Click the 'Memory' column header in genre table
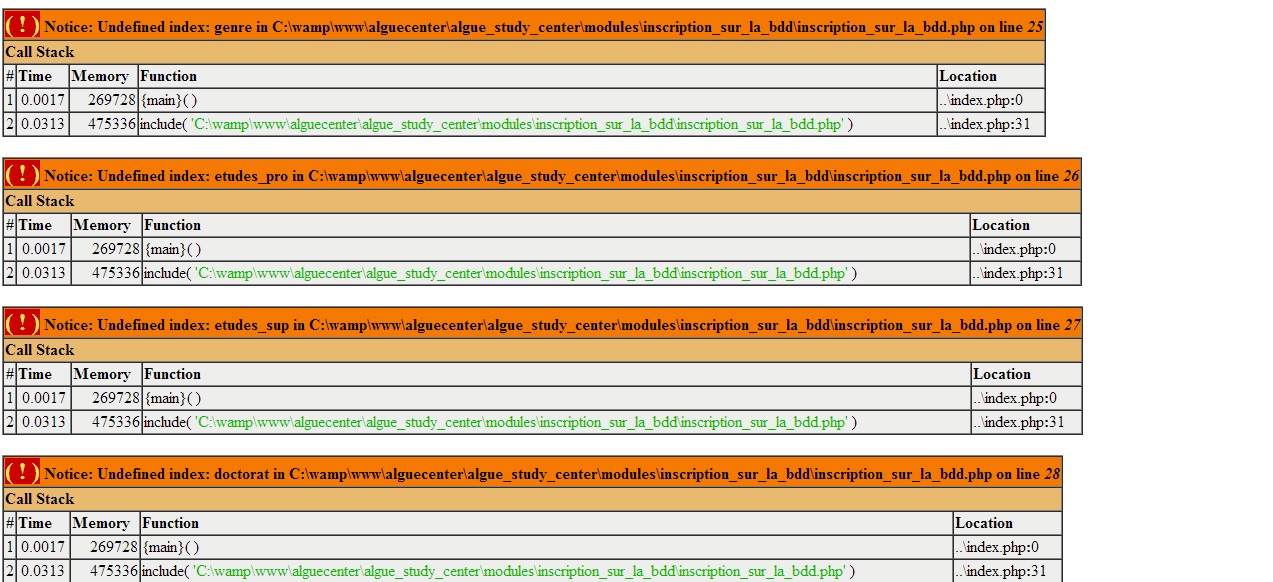 coord(100,76)
